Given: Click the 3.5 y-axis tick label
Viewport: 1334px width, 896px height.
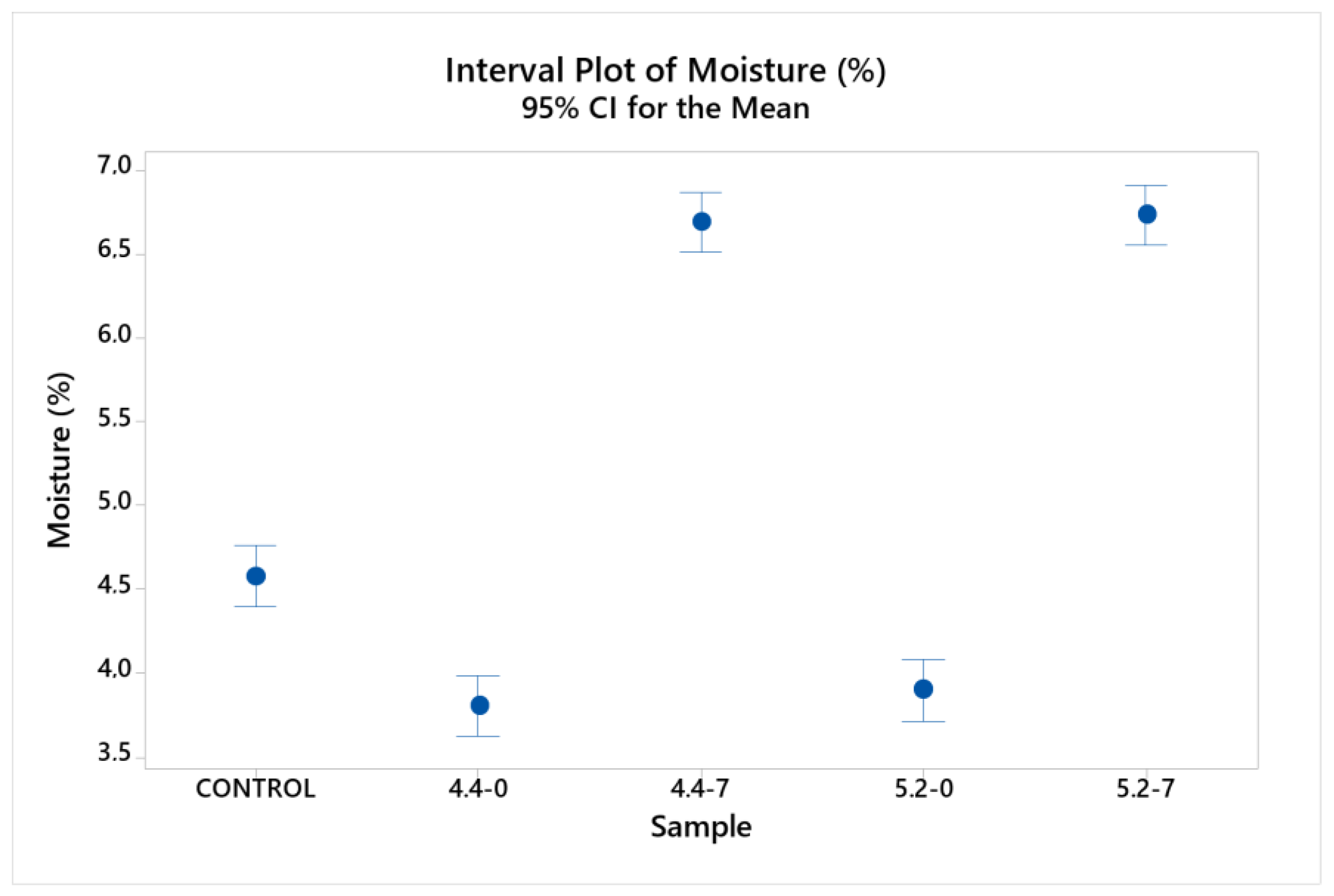Looking at the screenshot, I should [114, 753].
